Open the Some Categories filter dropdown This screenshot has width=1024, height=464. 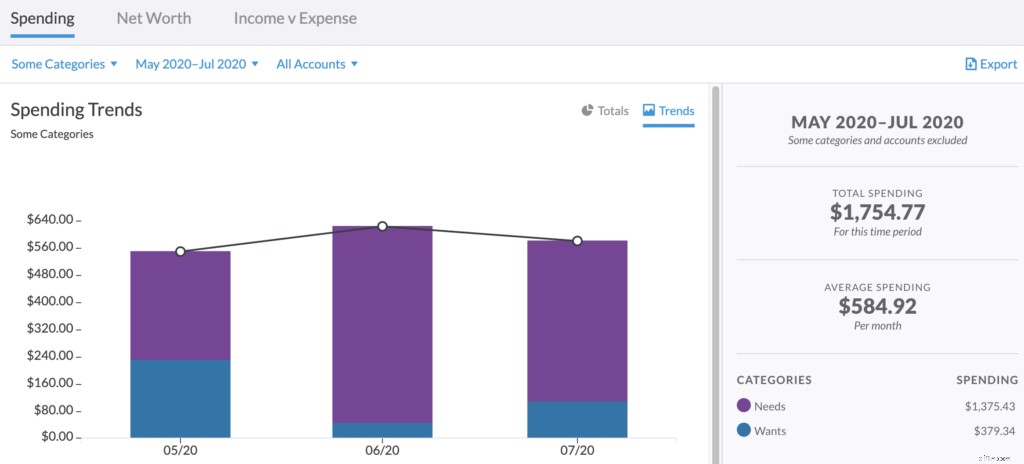pos(64,64)
